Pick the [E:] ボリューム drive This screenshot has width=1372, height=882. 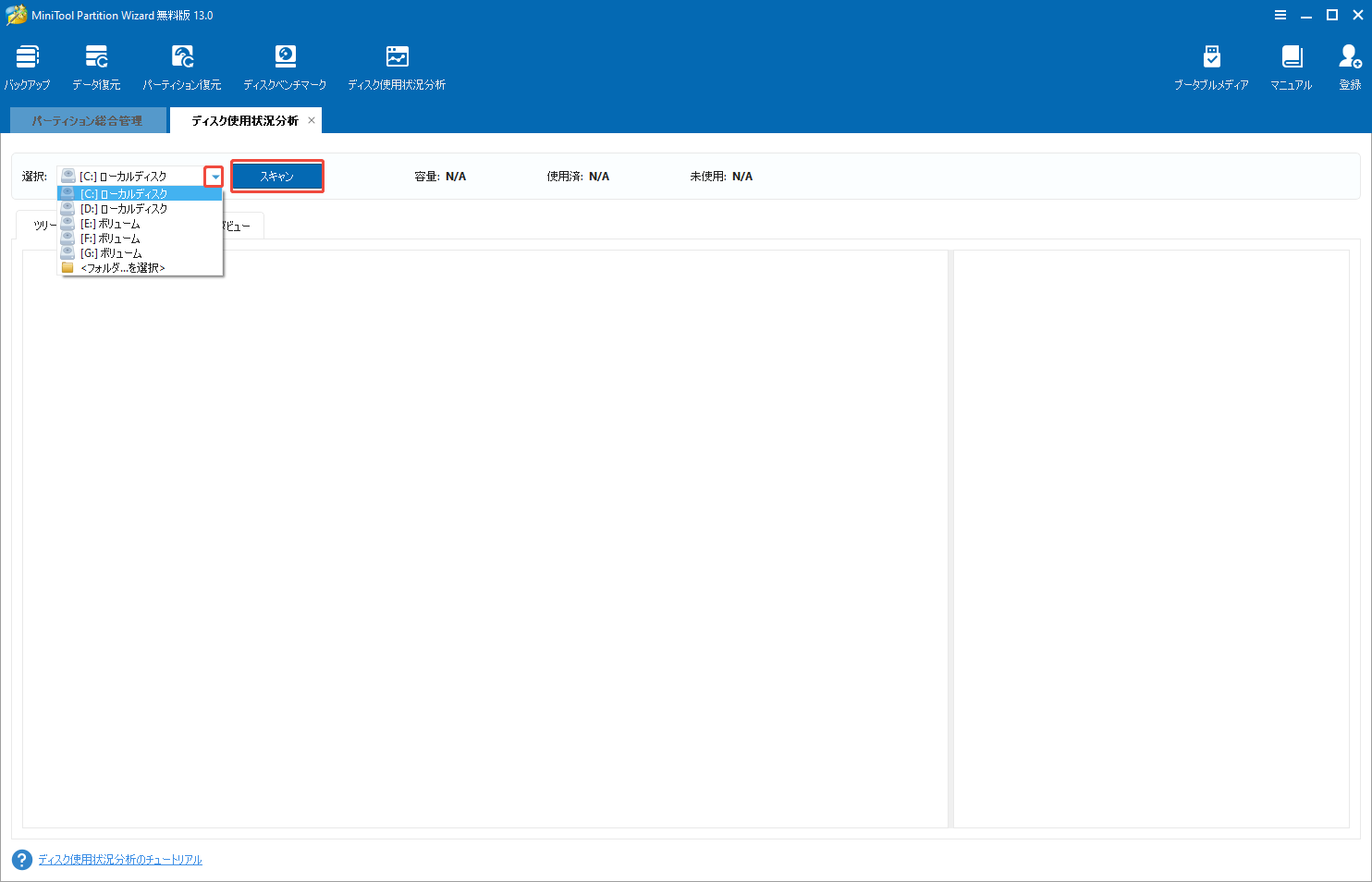click(140, 224)
